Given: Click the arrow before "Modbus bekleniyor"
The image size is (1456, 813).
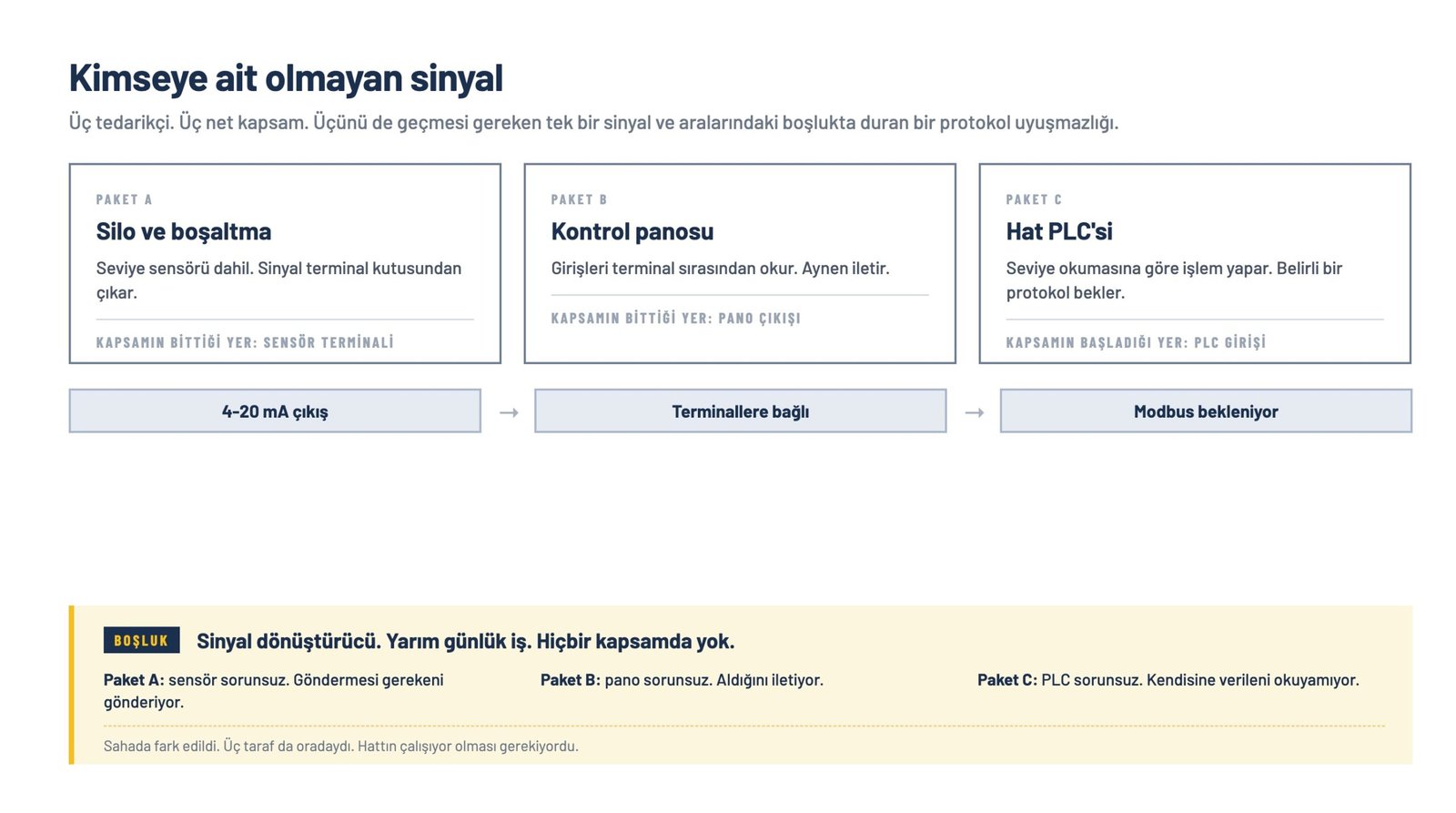Looking at the screenshot, I should click(x=975, y=412).
